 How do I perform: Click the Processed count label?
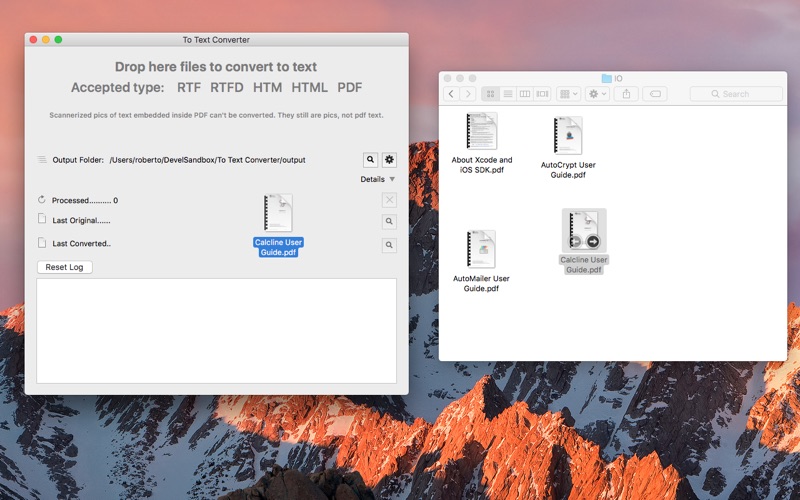point(85,200)
